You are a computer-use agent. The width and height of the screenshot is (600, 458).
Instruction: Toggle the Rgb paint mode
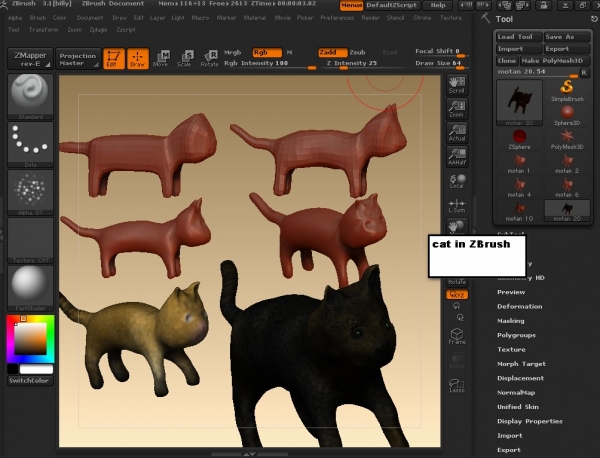click(x=267, y=52)
